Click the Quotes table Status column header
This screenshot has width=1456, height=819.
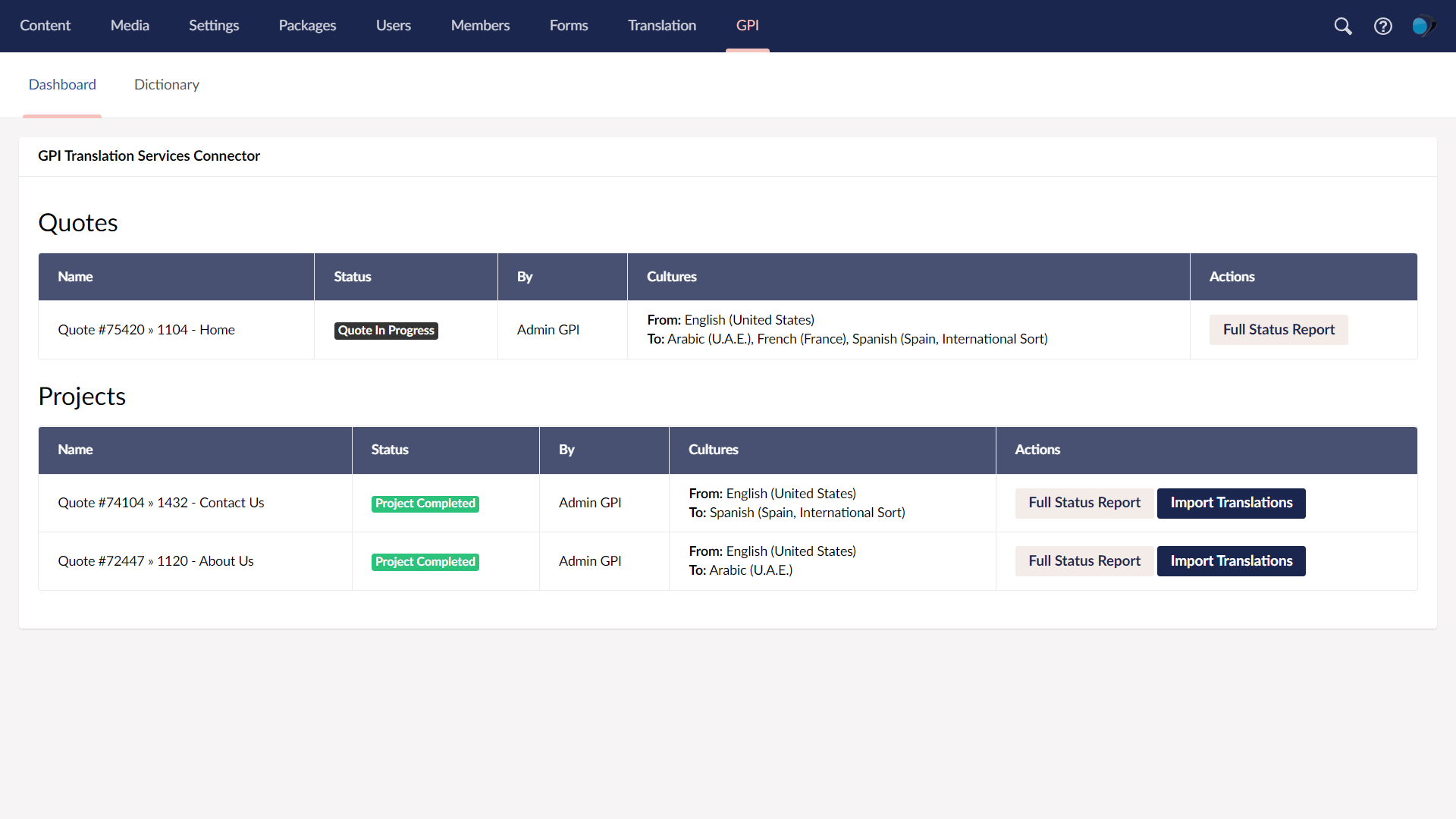tap(406, 277)
